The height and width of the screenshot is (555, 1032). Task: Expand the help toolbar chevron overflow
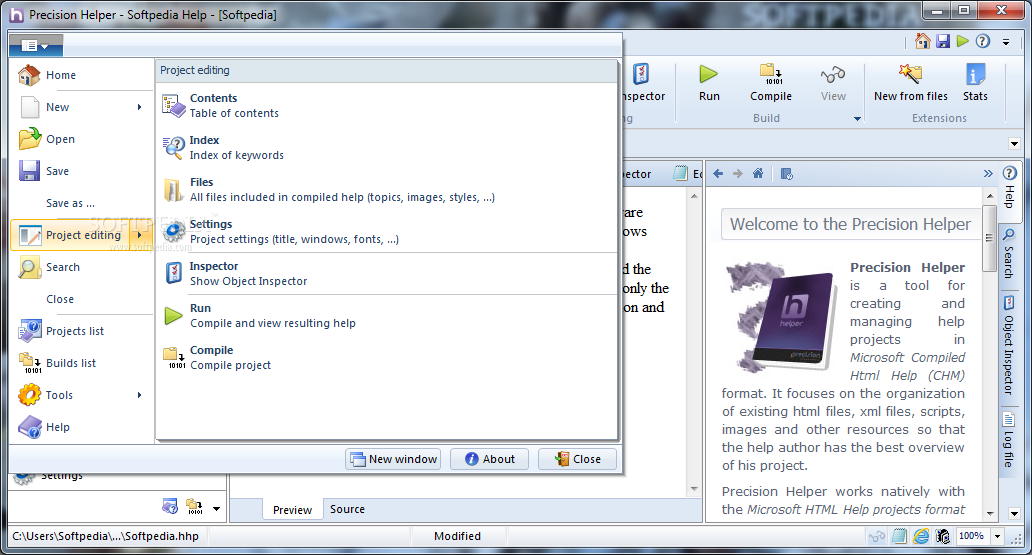[x=988, y=174]
